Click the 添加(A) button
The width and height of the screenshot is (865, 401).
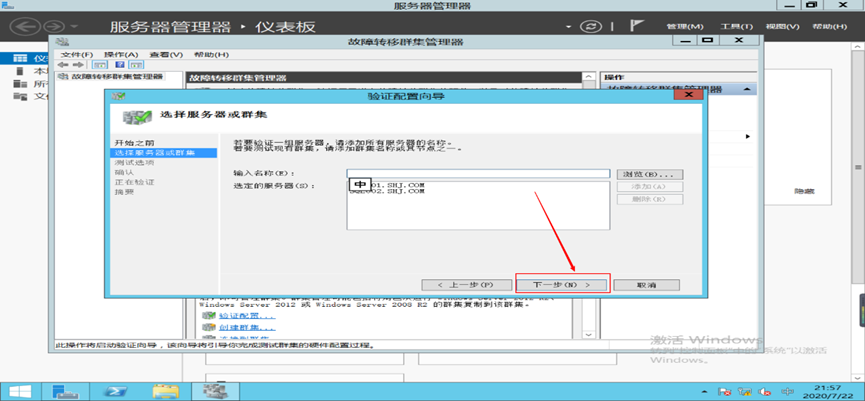tap(650, 186)
